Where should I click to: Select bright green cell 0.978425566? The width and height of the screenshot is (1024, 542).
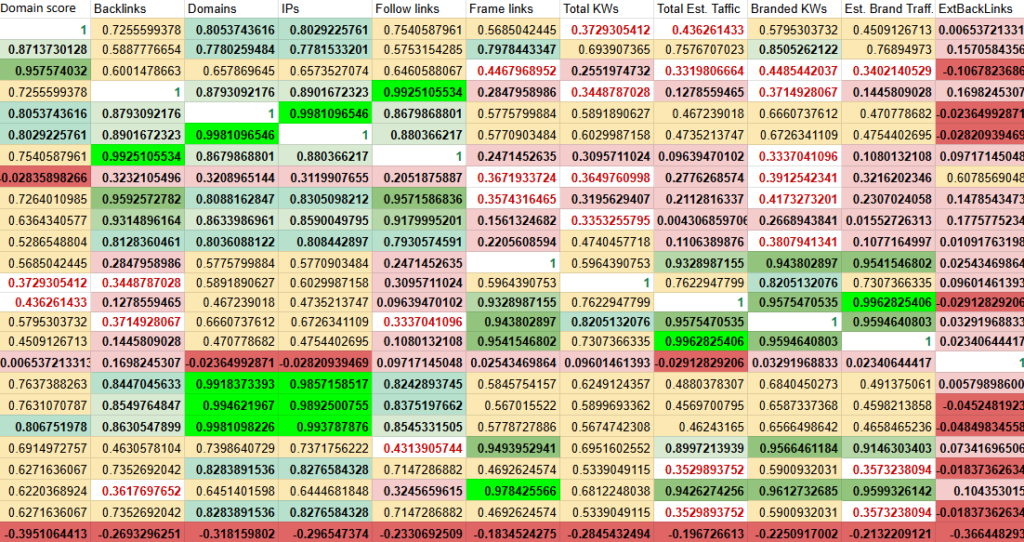coord(514,491)
